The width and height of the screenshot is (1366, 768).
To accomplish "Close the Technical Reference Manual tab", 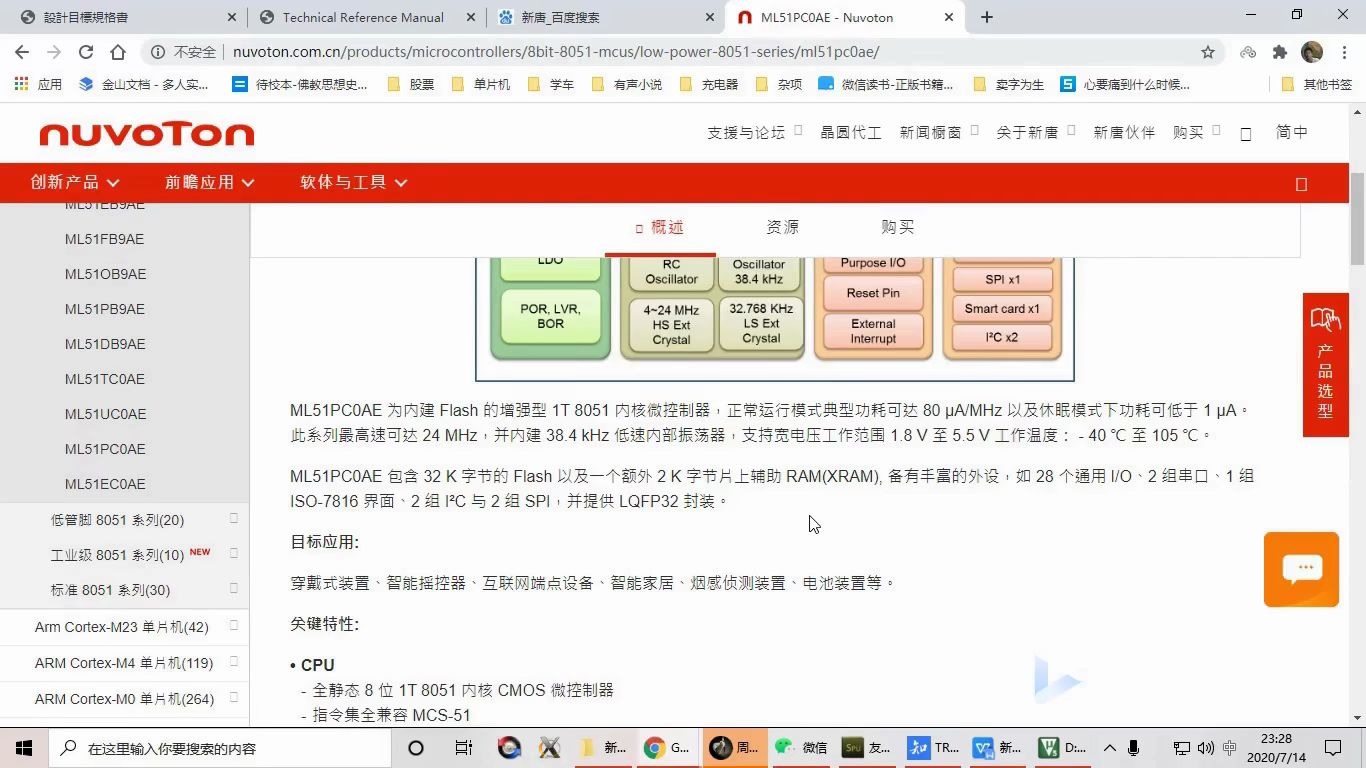I will [x=471, y=17].
